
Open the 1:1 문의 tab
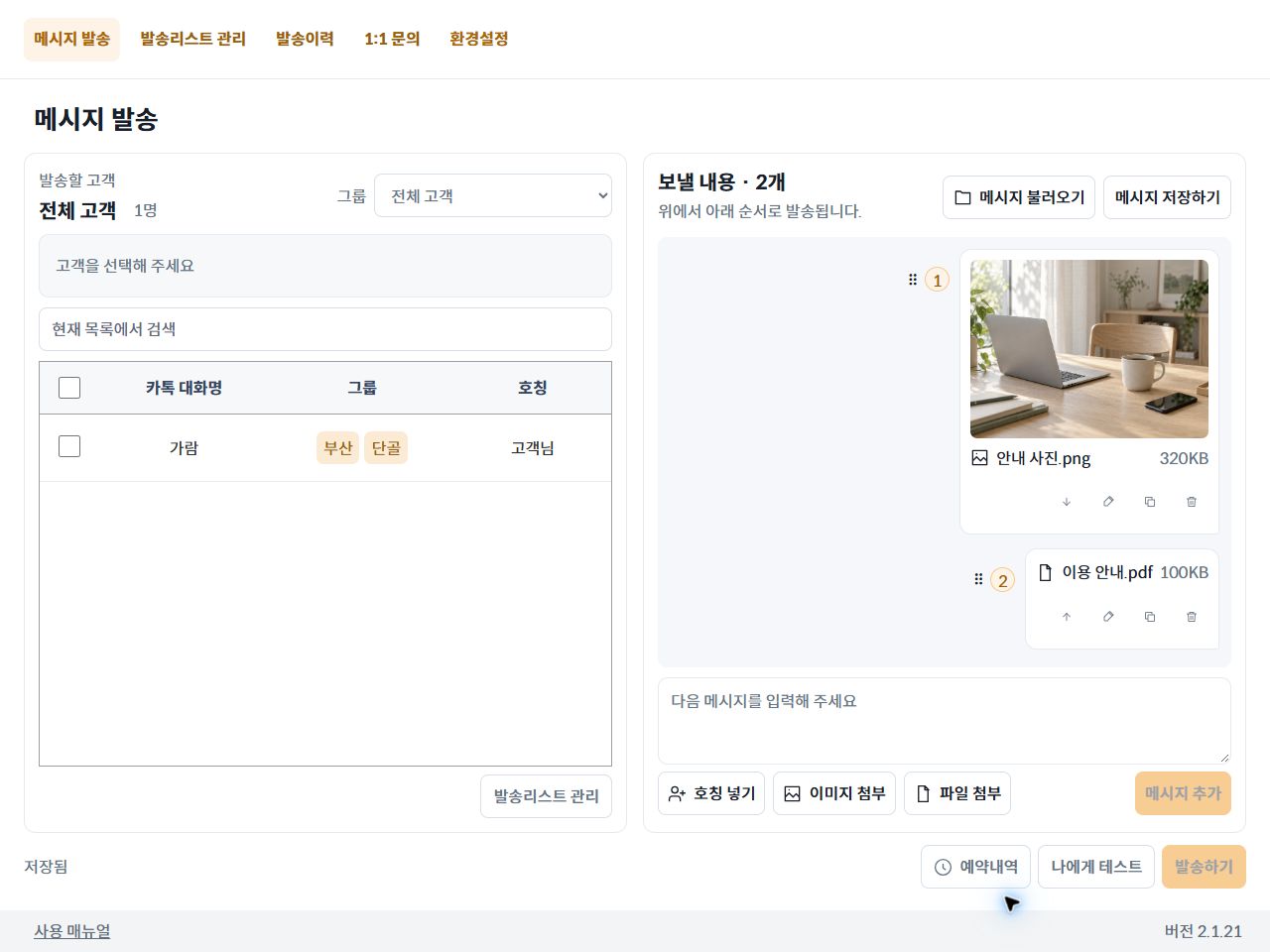(x=392, y=40)
